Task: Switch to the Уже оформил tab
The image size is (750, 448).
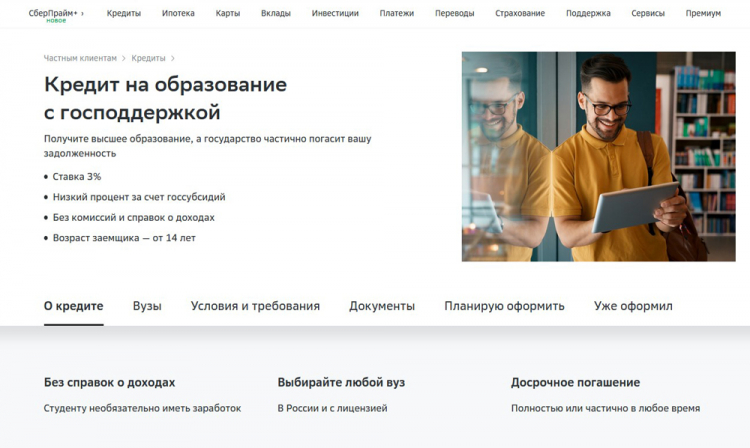Action: click(x=633, y=306)
